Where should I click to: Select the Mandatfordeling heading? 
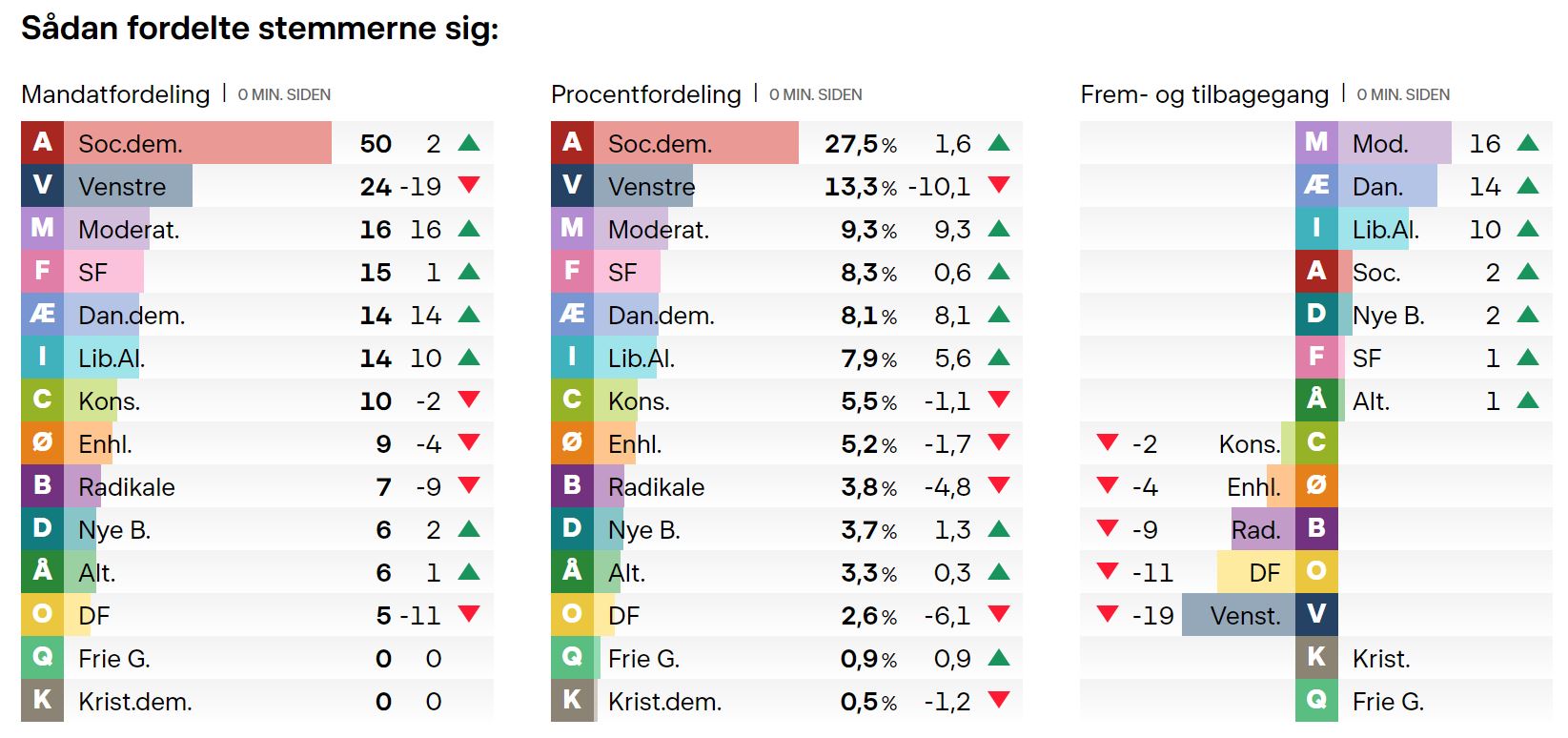[115, 94]
